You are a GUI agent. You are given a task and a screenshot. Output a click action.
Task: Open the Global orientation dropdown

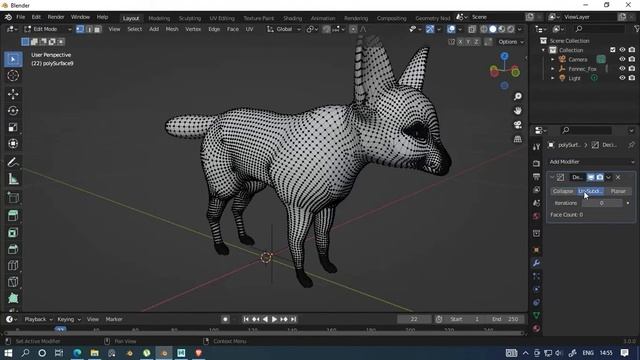[284, 29]
